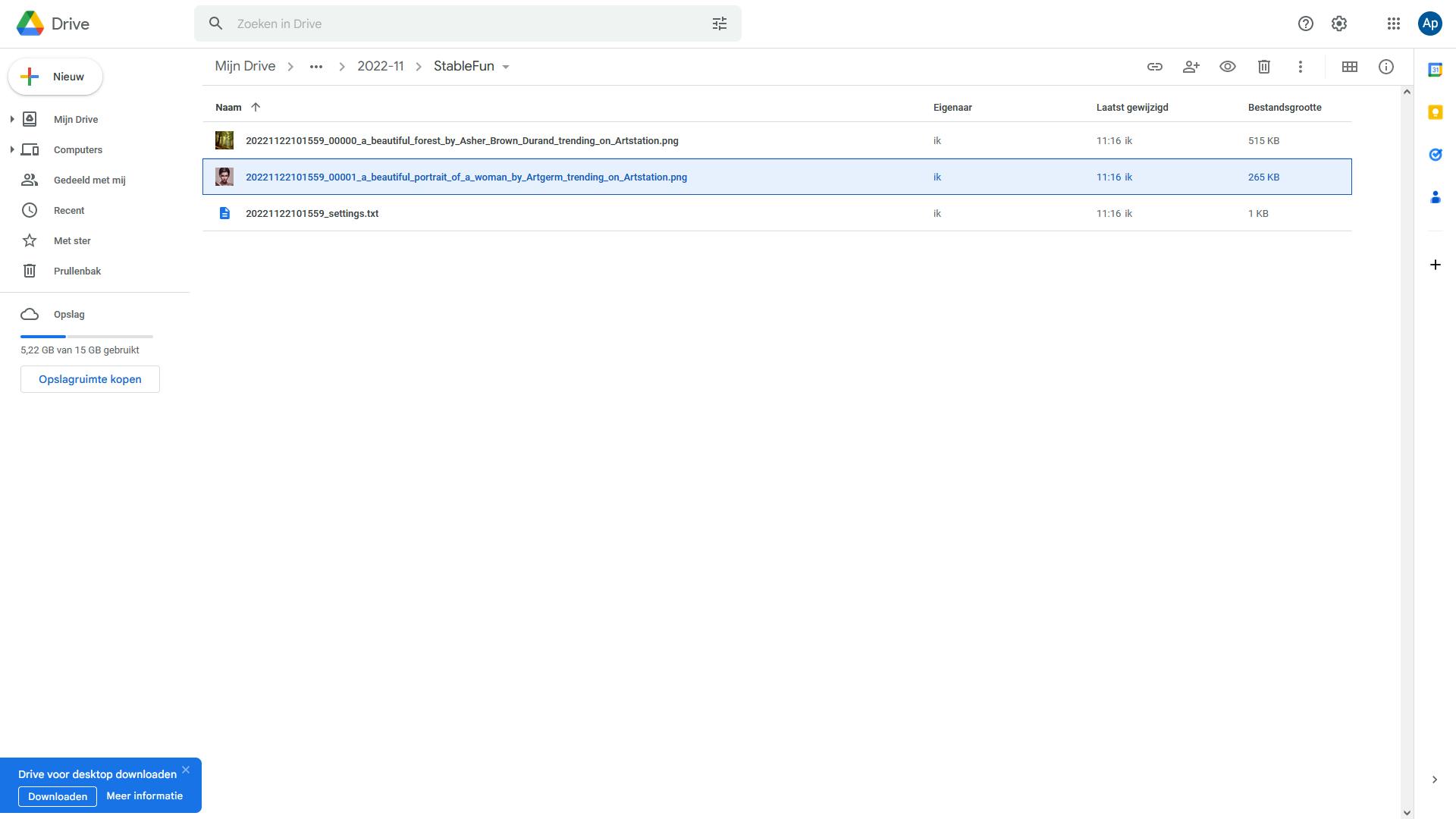Open the share dialog for the selection
This screenshot has height=819, width=1456.
coord(1191,67)
